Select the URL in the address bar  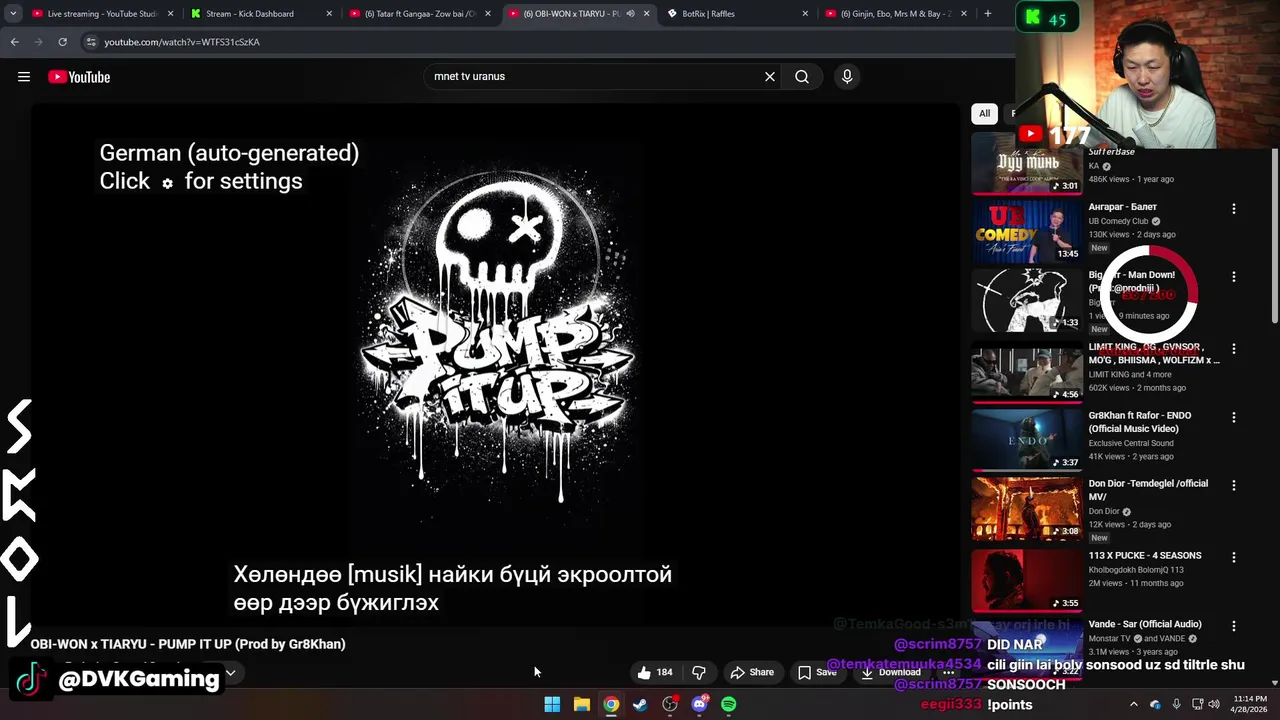(x=182, y=42)
